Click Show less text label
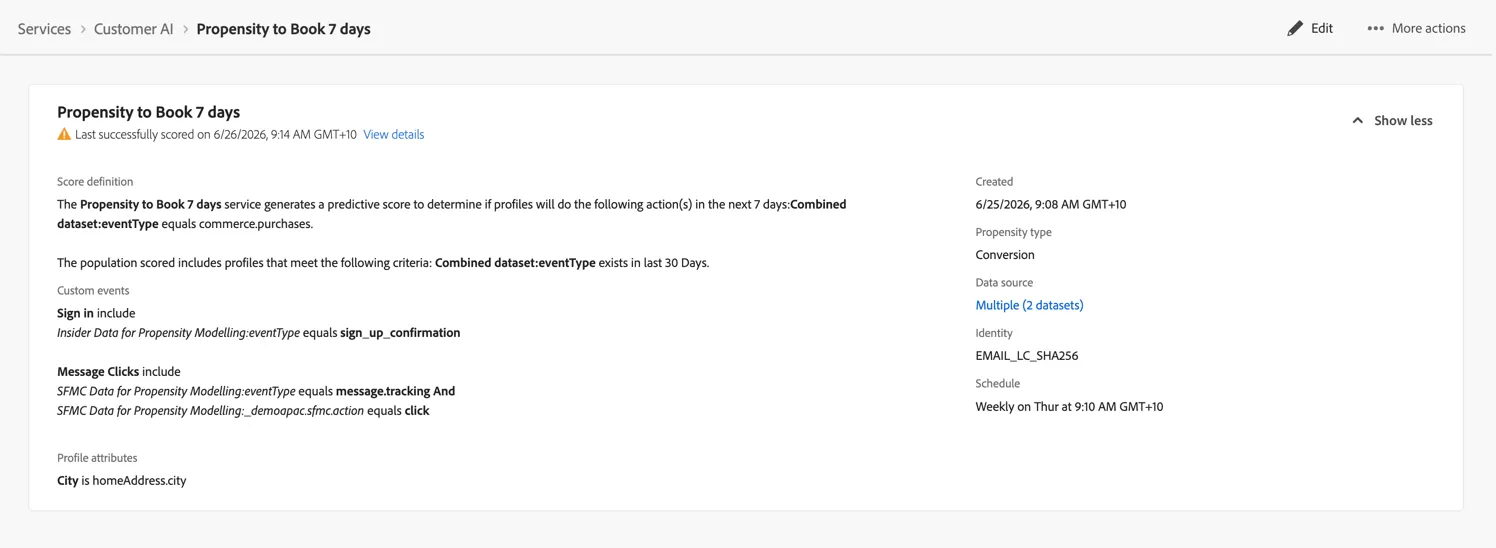Screen dimensions: 1496x548 (1403, 120)
